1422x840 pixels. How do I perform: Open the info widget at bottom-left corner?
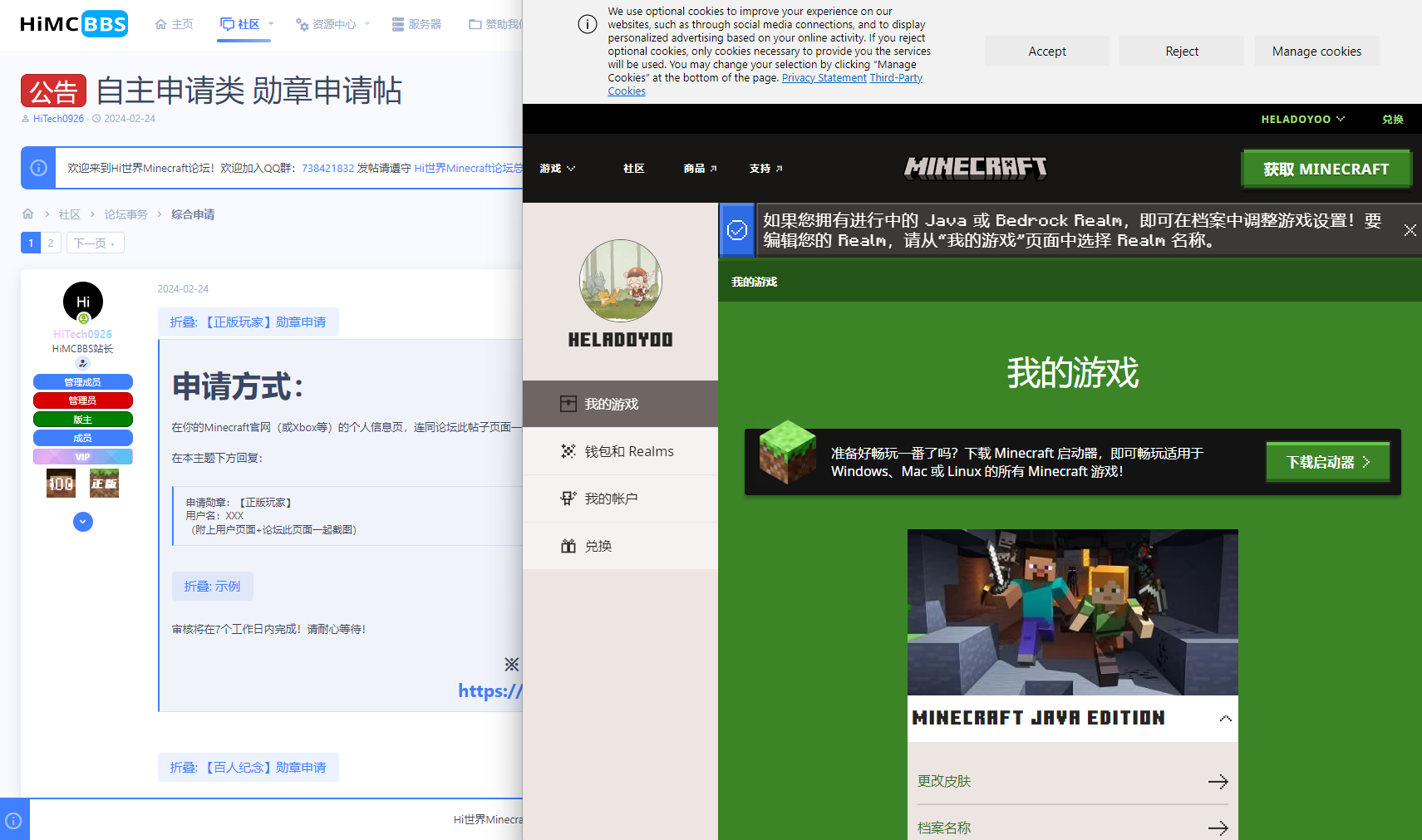pyautogui.click(x=13, y=820)
